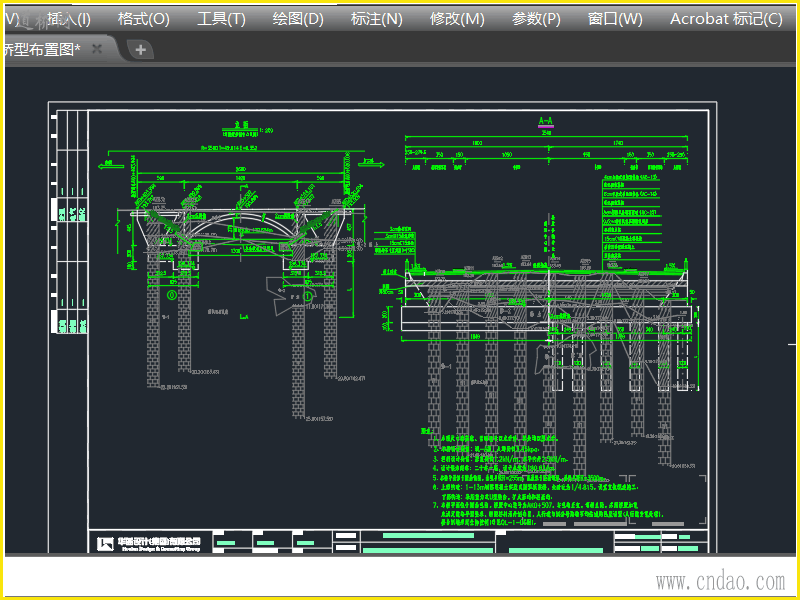Viewport: 800px width, 600px height.
Task: Open the 标注(N) dimension menu
Action: [377, 19]
